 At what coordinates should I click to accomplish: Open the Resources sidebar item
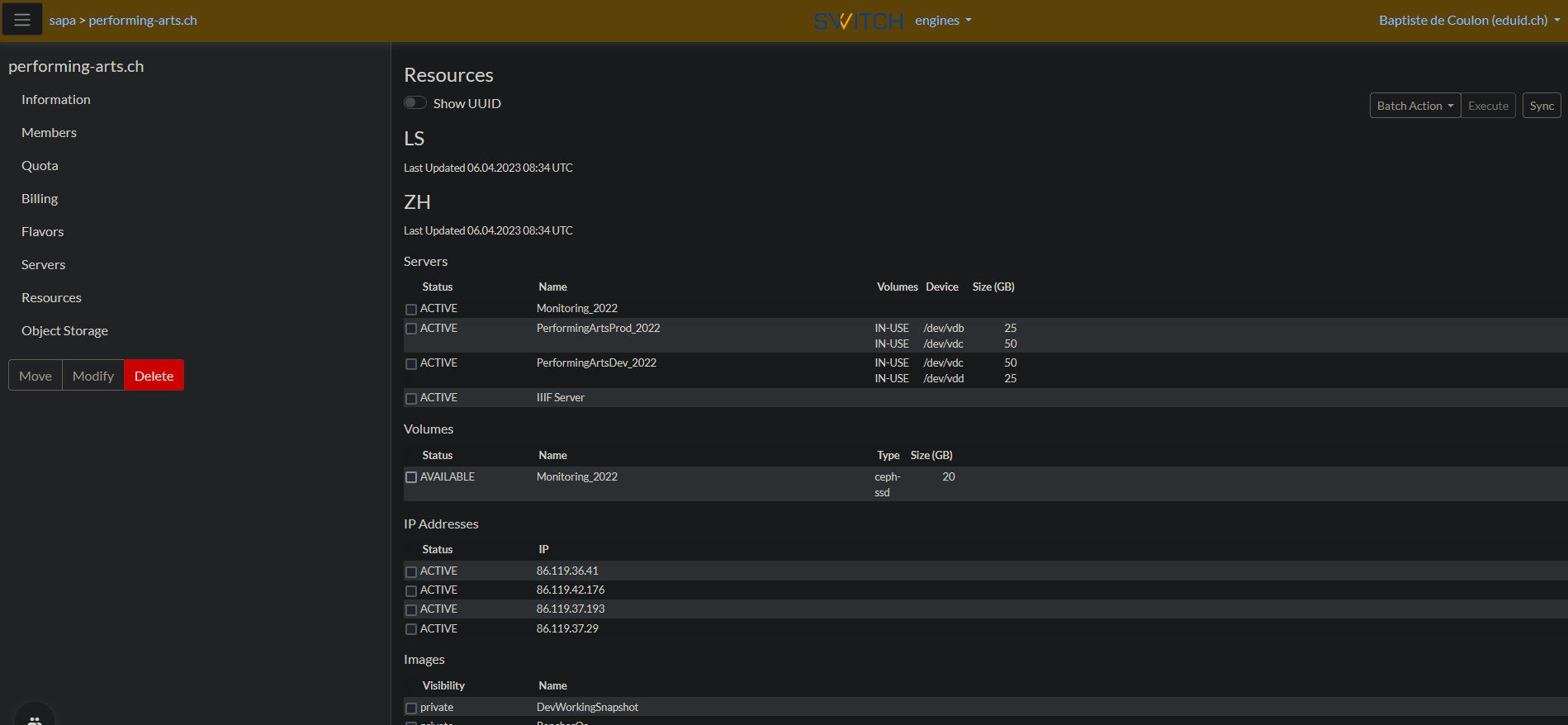click(51, 297)
